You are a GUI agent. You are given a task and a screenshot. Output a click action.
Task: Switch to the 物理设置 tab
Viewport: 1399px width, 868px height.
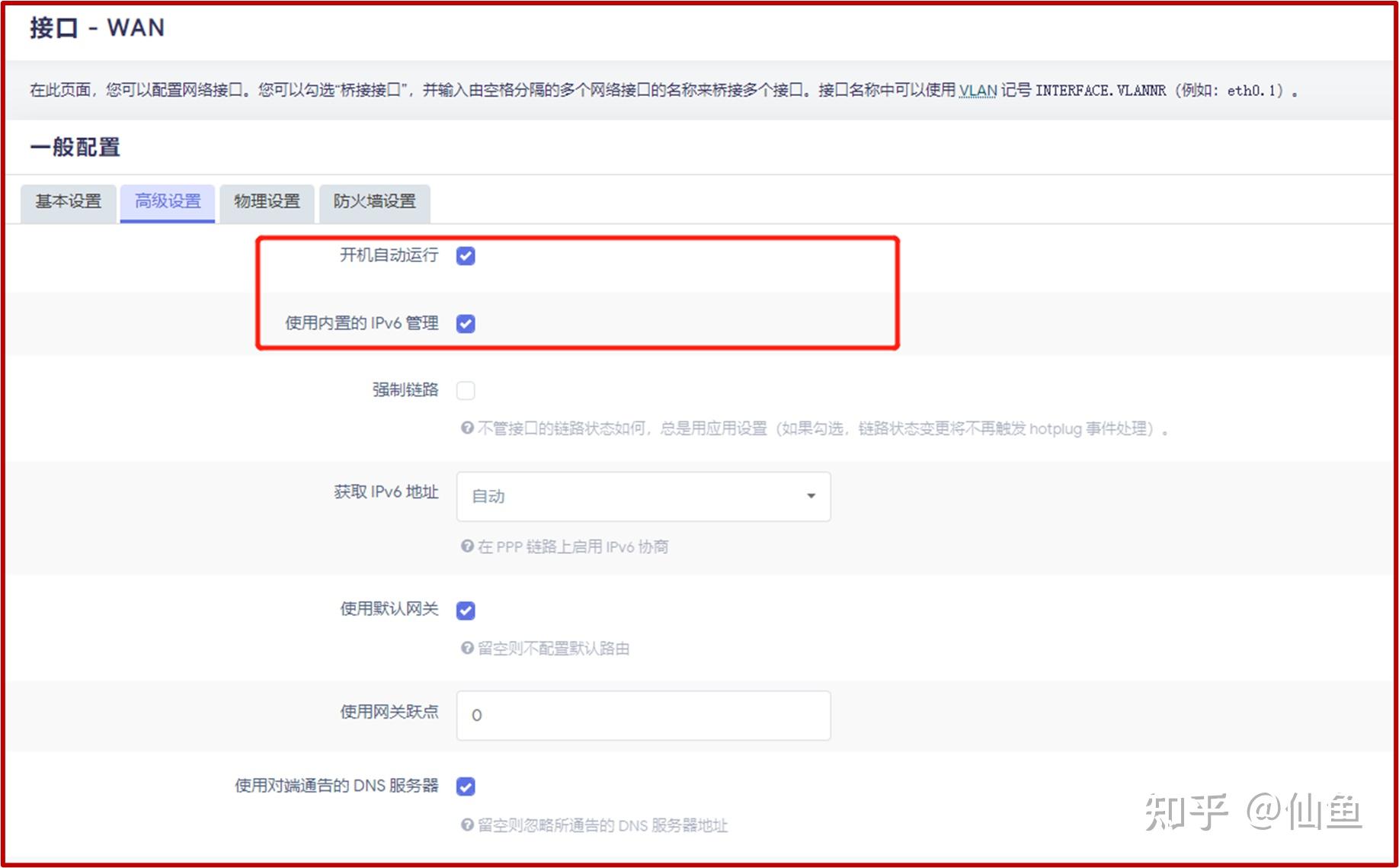point(267,202)
